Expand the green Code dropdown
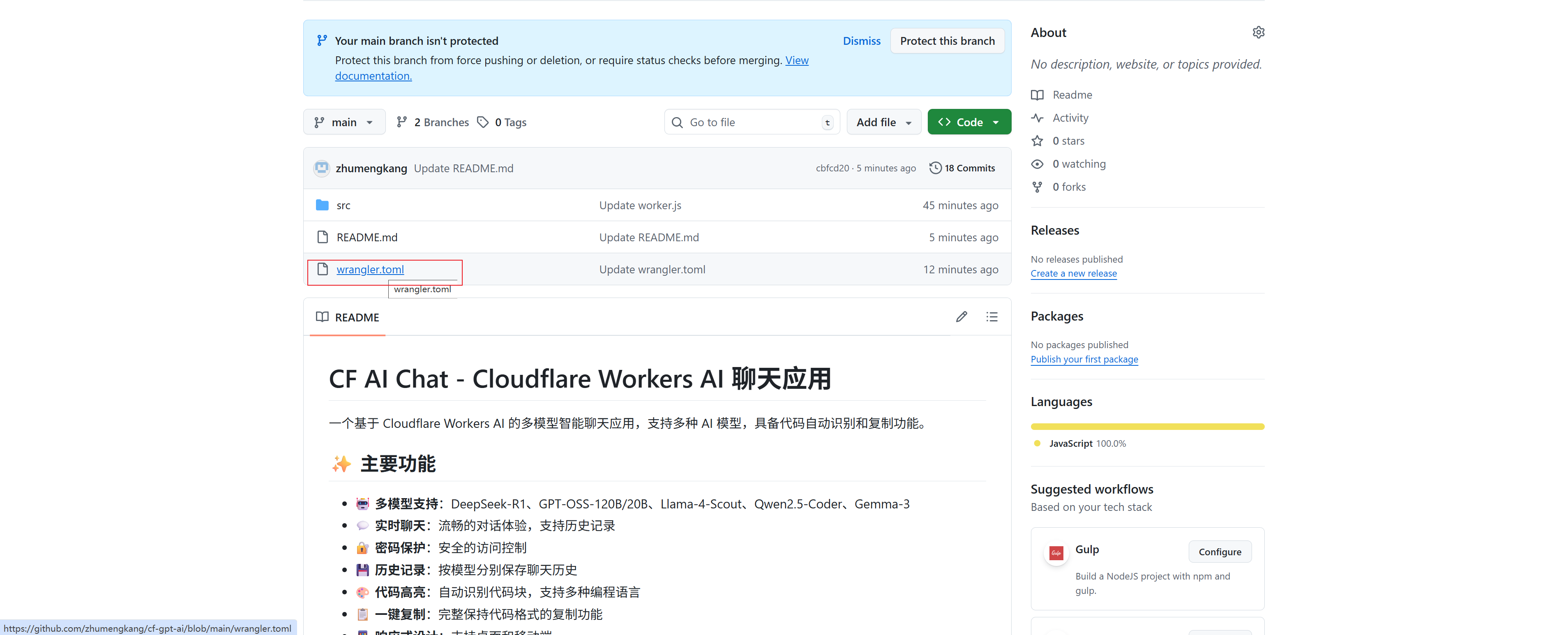 coord(969,122)
